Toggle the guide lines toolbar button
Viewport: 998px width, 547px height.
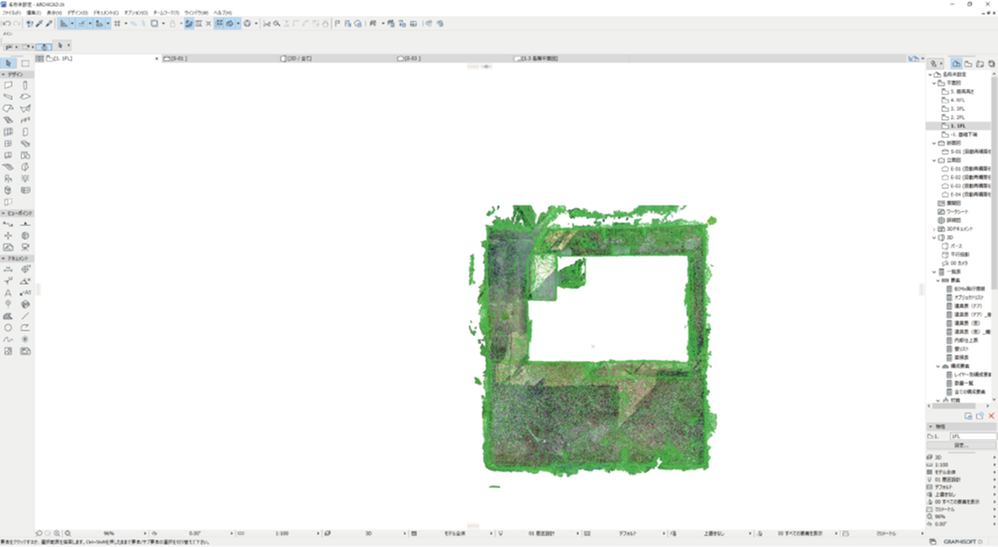[x=64, y=24]
